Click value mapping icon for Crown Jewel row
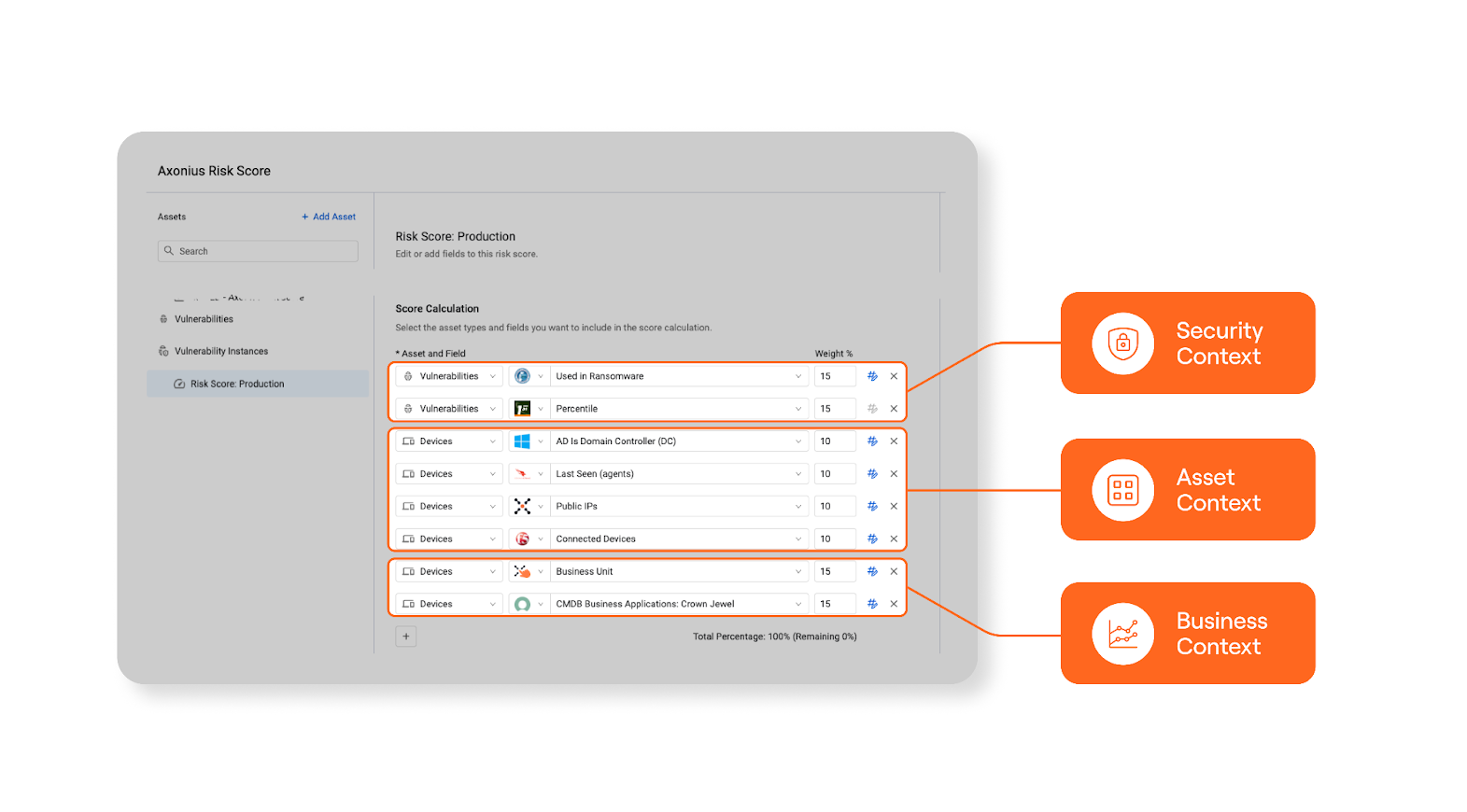The width and height of the screenshot is (1467, 812). pos(872,604)
